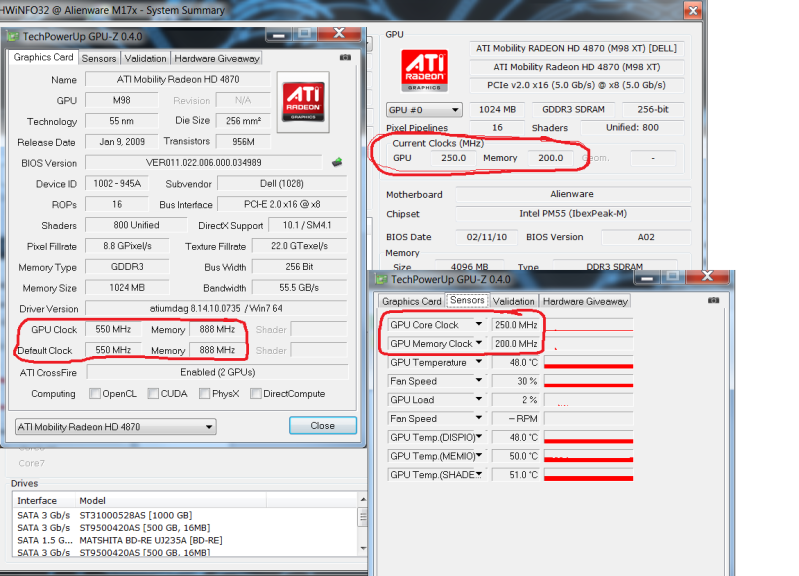Click the Device ID 1002 - 945A value
This screenshot has width=799, height=576.
pyautogui.click(x=117, y=184)
